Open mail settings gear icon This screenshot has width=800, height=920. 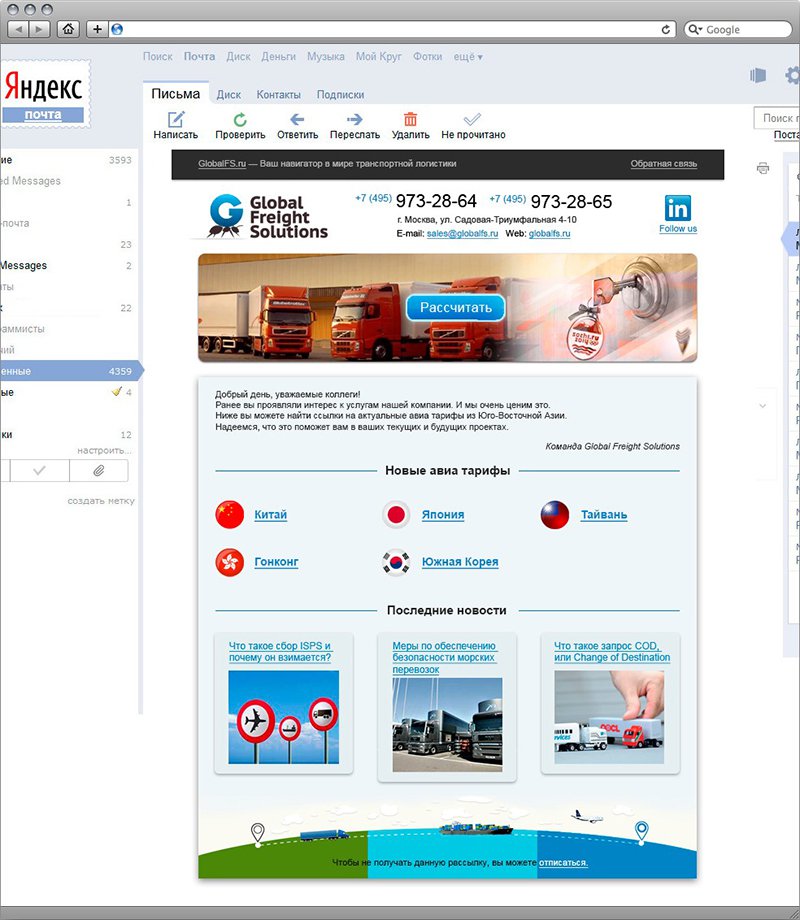tap(793, 75)
